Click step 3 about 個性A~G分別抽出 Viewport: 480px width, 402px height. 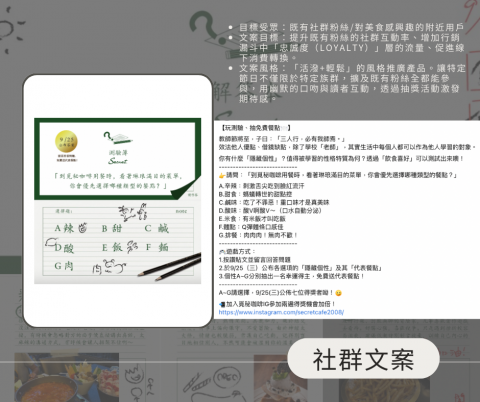click(292, 276)
